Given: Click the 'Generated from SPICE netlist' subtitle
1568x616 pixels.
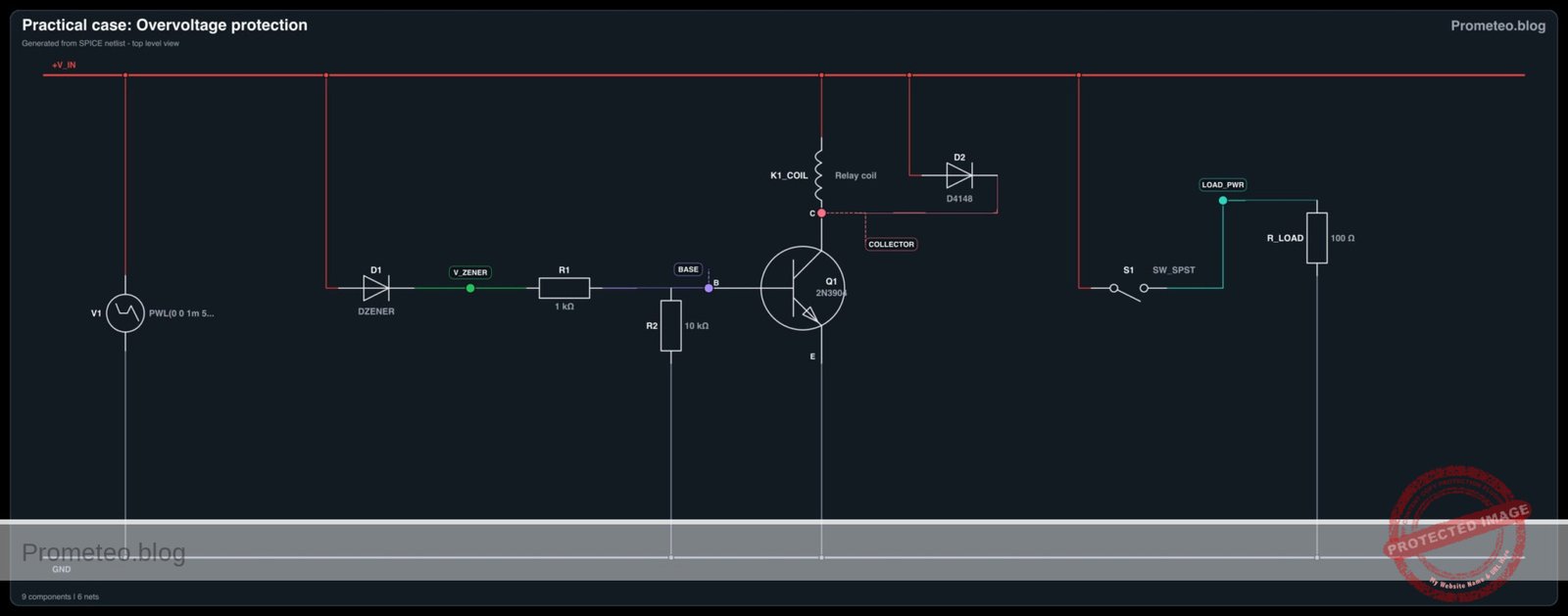Looking at the screenshot, I should coord(100,43).
